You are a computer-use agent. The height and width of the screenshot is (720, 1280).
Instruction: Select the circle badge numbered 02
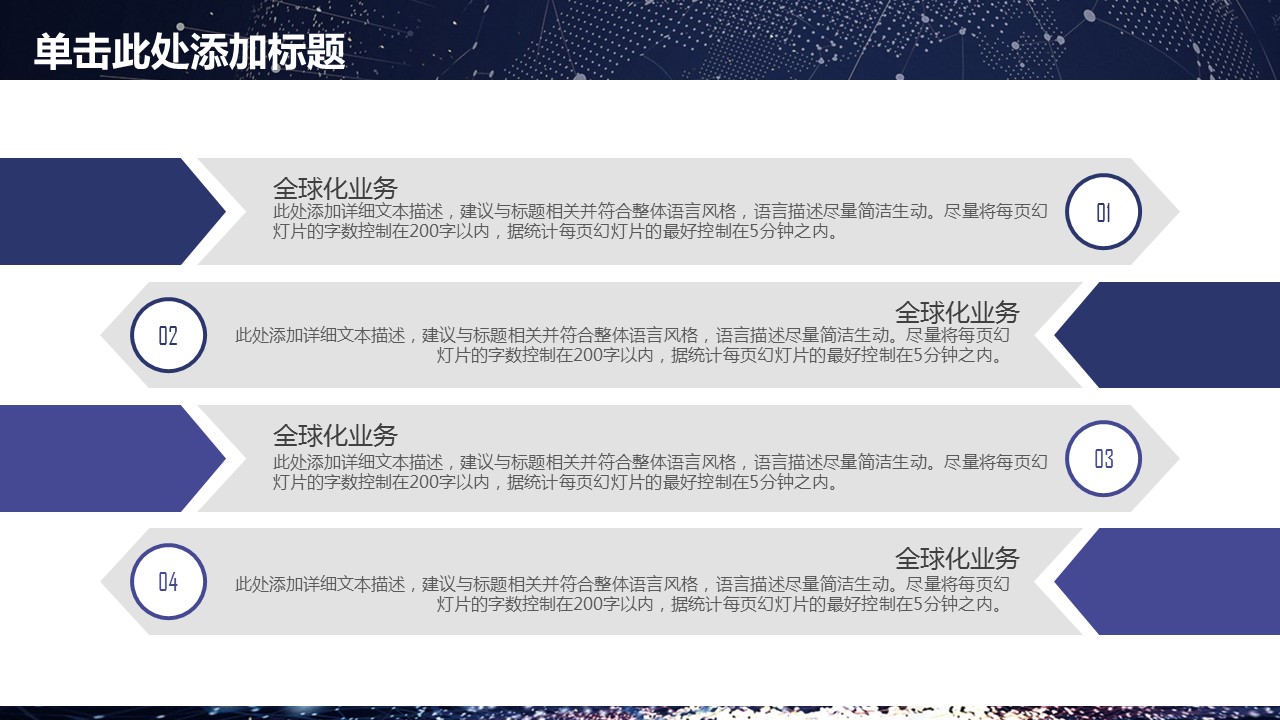pyautogui.click(x=168, y=335)
